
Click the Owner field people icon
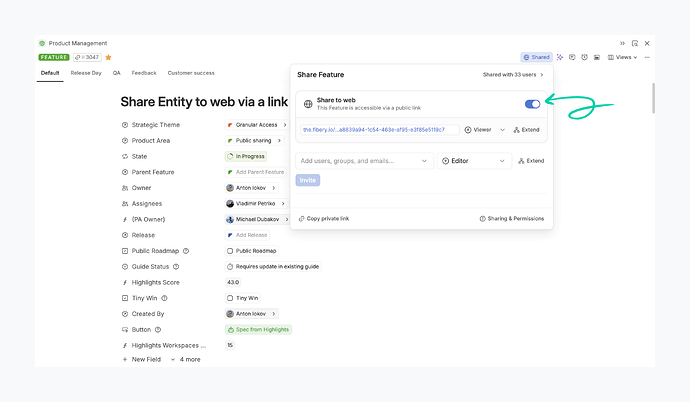(x=125, y=188)
